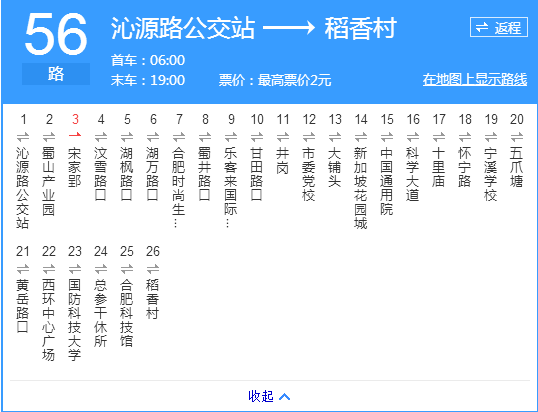Select stop 市委党校
Image resolution: width=538 pixels, height=412 pixels.
[x=309, y=174]
